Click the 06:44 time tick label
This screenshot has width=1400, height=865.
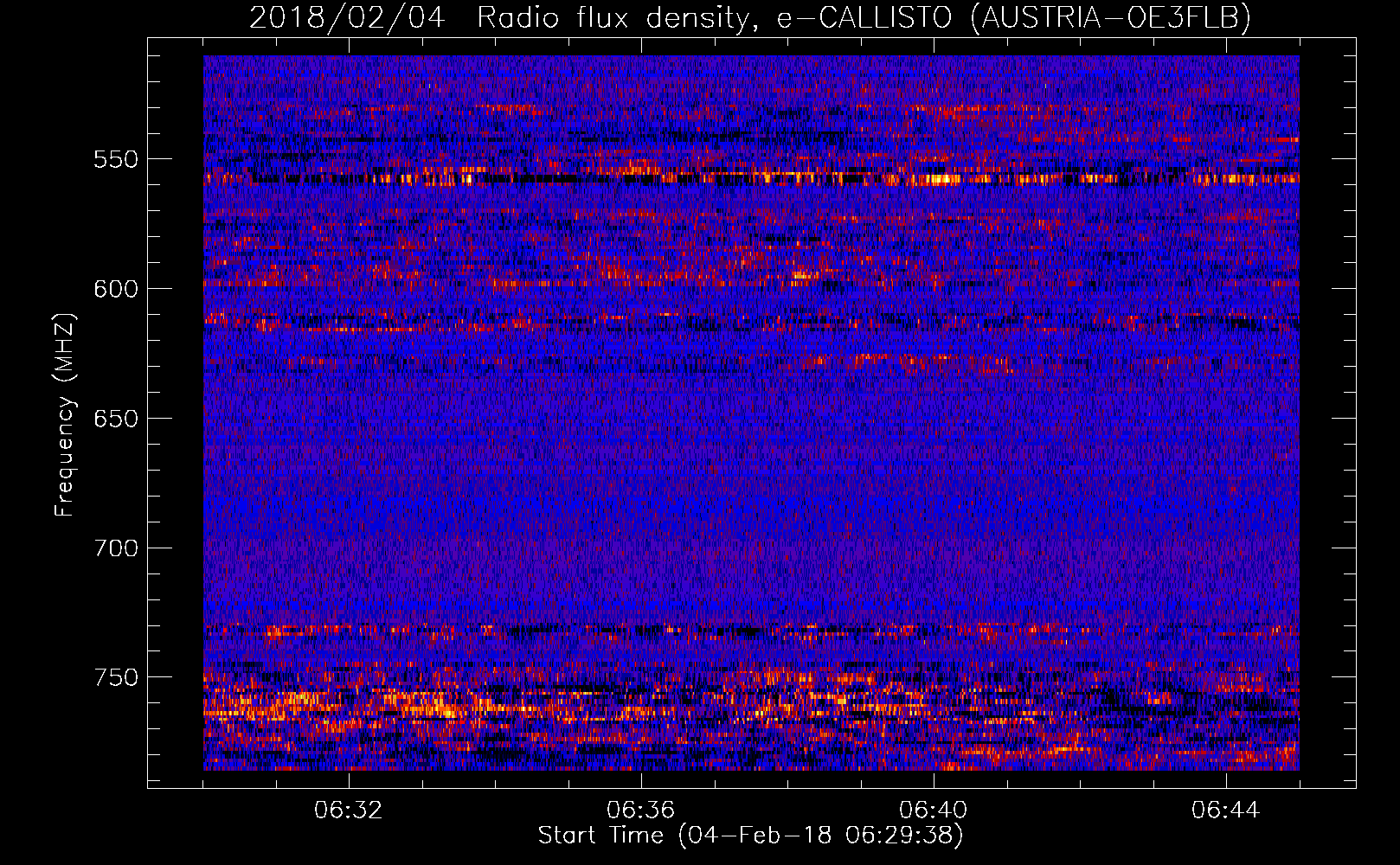click(x=1225, y=811)
